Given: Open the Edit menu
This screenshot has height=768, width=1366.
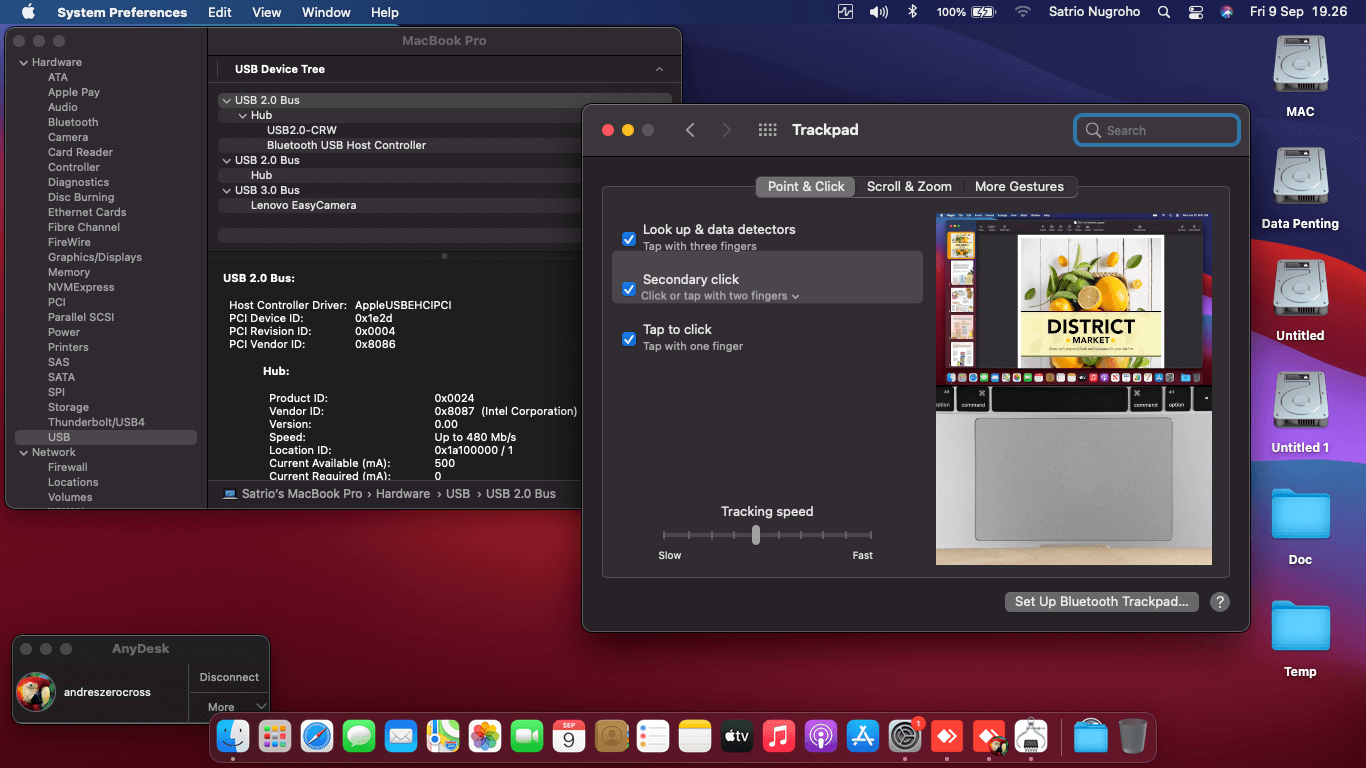Looking at the screenshot, I should tap(220, 12).
